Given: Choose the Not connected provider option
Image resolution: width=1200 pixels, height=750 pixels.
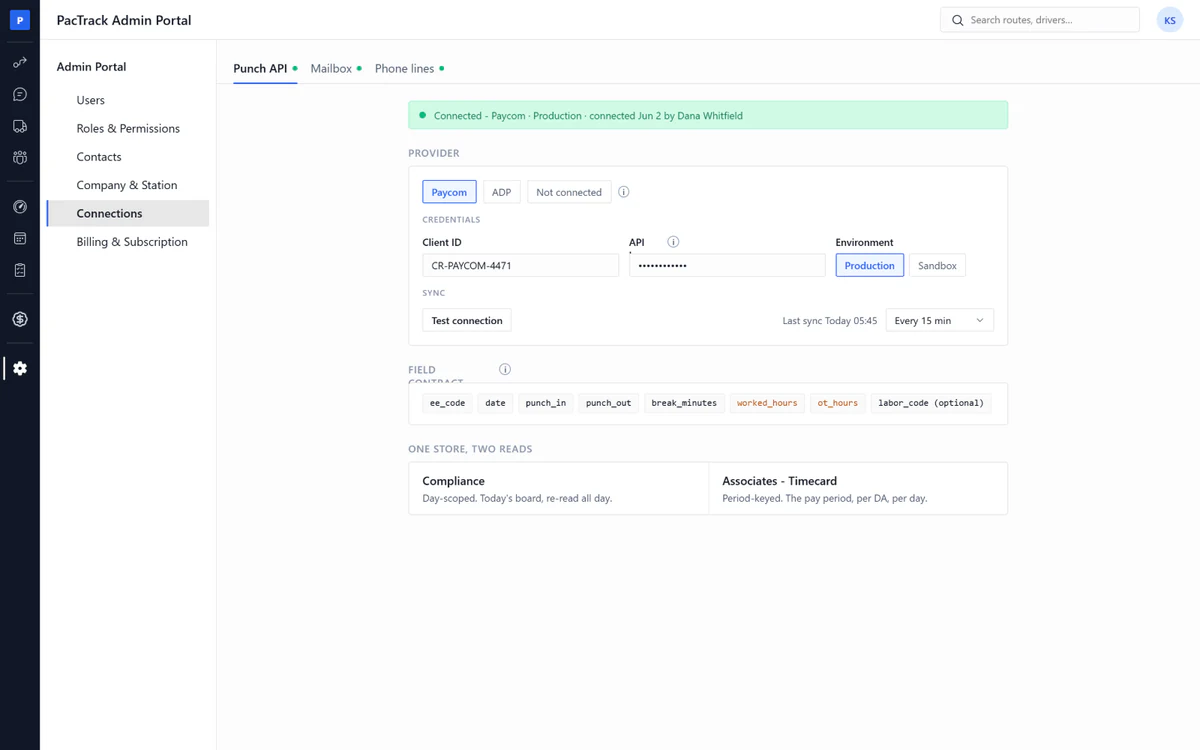Looking at the screenshot, I should point(569,192).
